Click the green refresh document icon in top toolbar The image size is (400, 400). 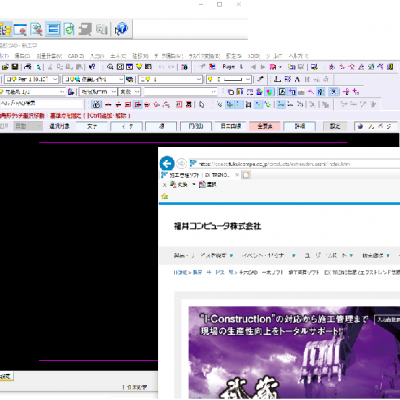tap(69, 29)
